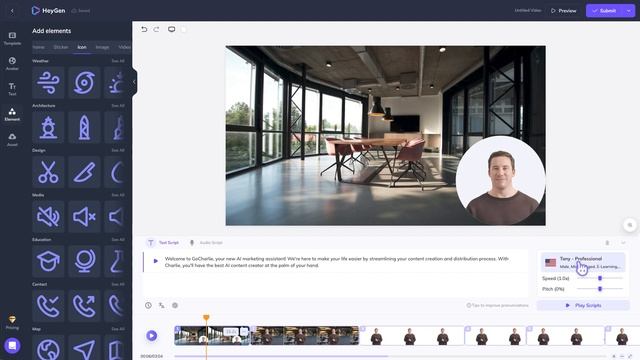Collapse the Add elements side panel
The height and width of the screenshot is (360, 640).
tap(134, 82)
